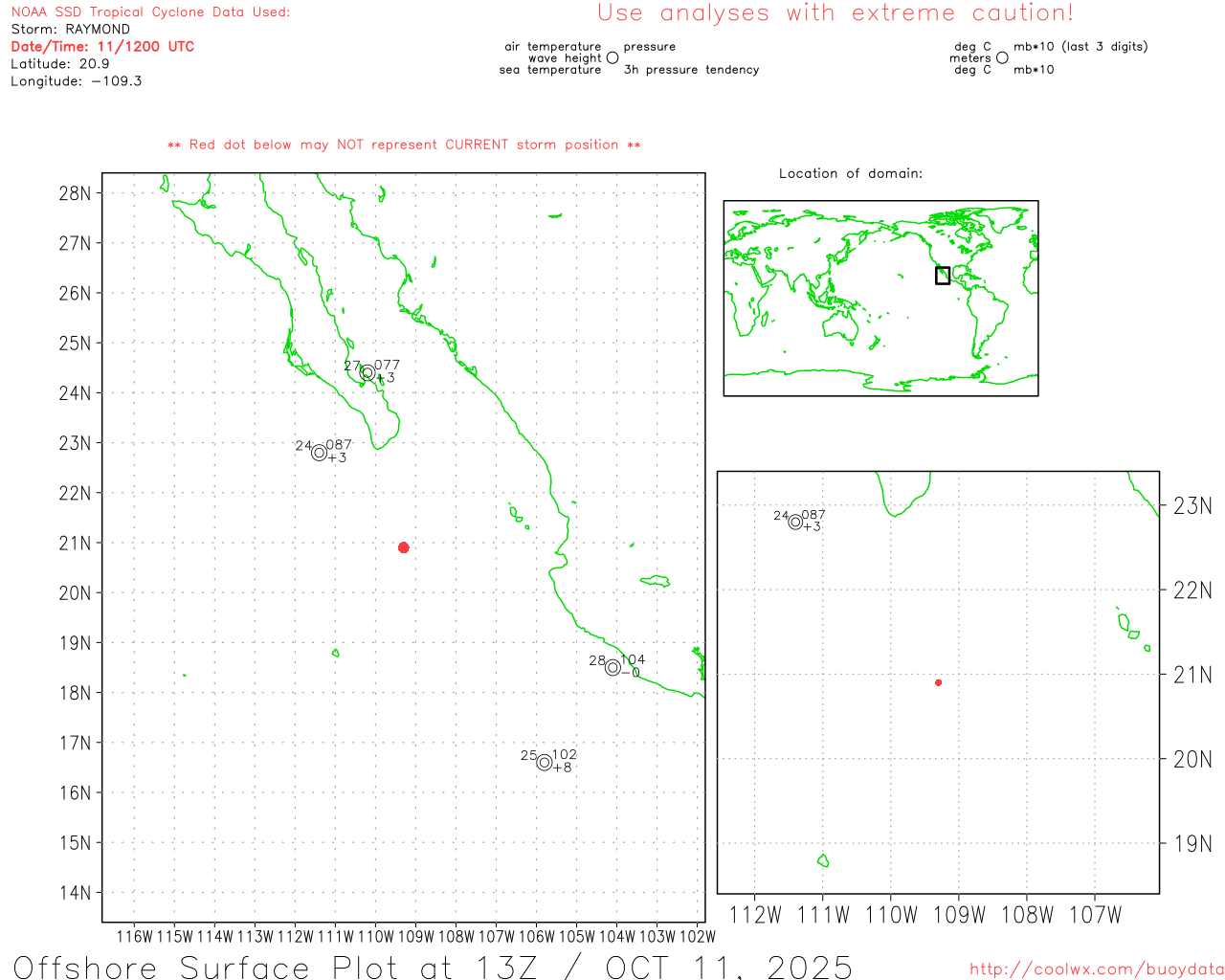Click the '27' air temperature value
The width and height of the screenshot is (1225, 980).
click(352, 367)
